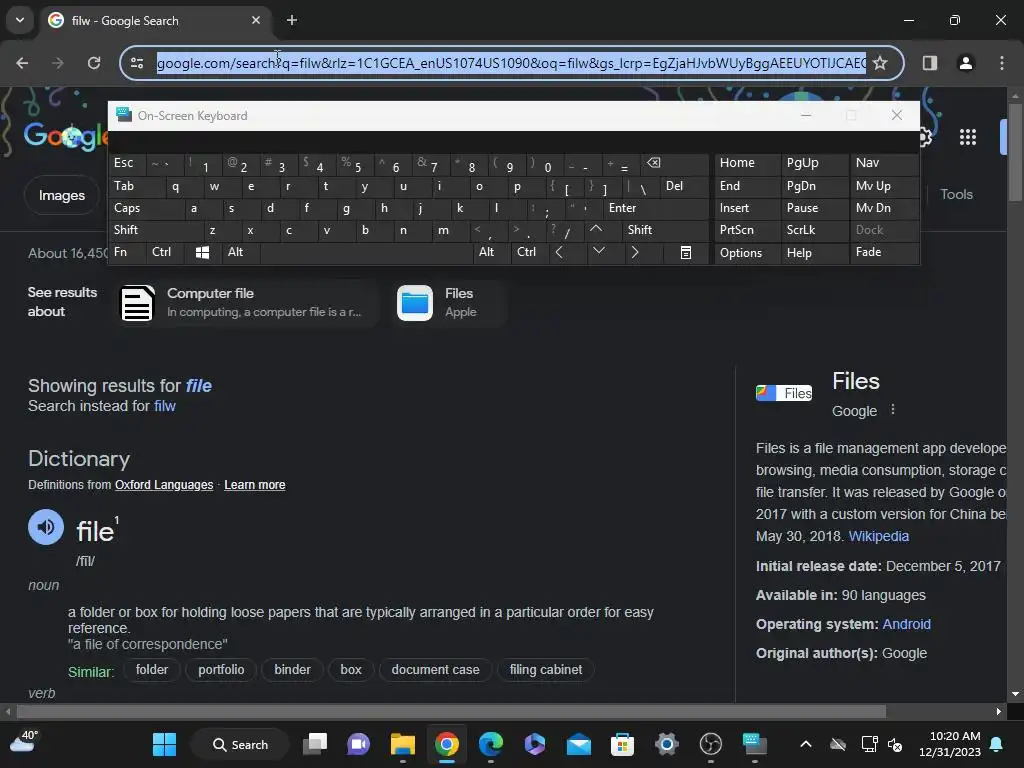Click the page's horizontal scrollbar

pyautogui.click(x=451, y=711)
